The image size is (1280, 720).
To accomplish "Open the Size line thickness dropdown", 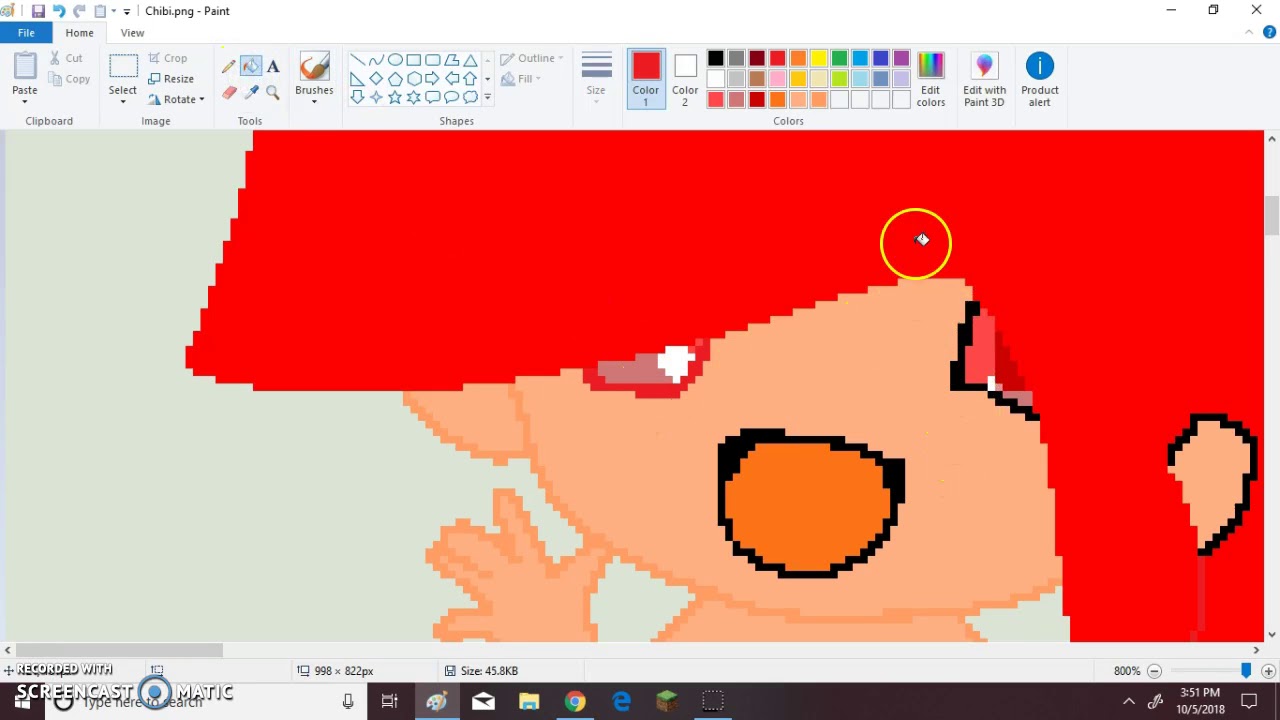I will point(596,79).
